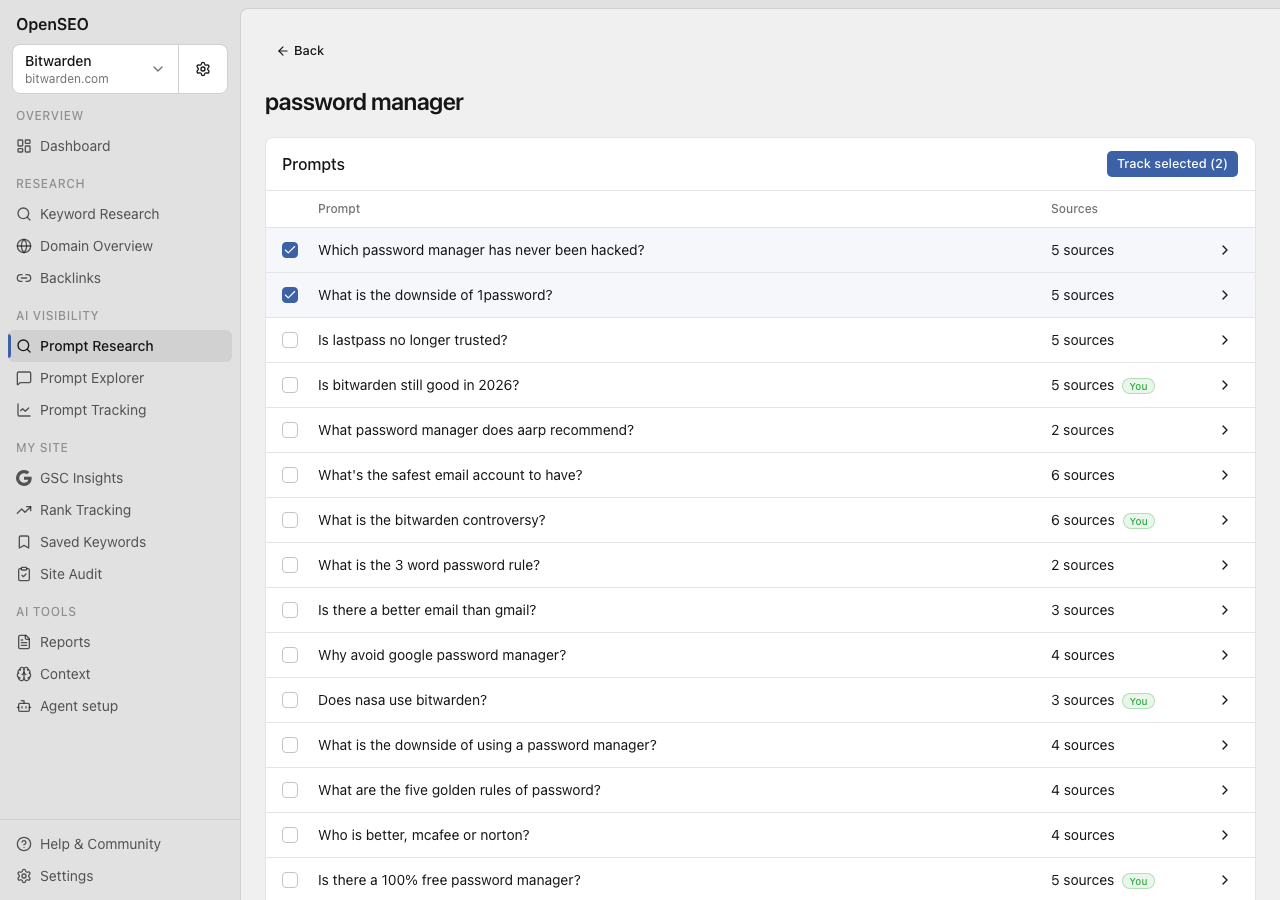
Task: Open the Help & Community link text
Action: [x=100, y=844]
